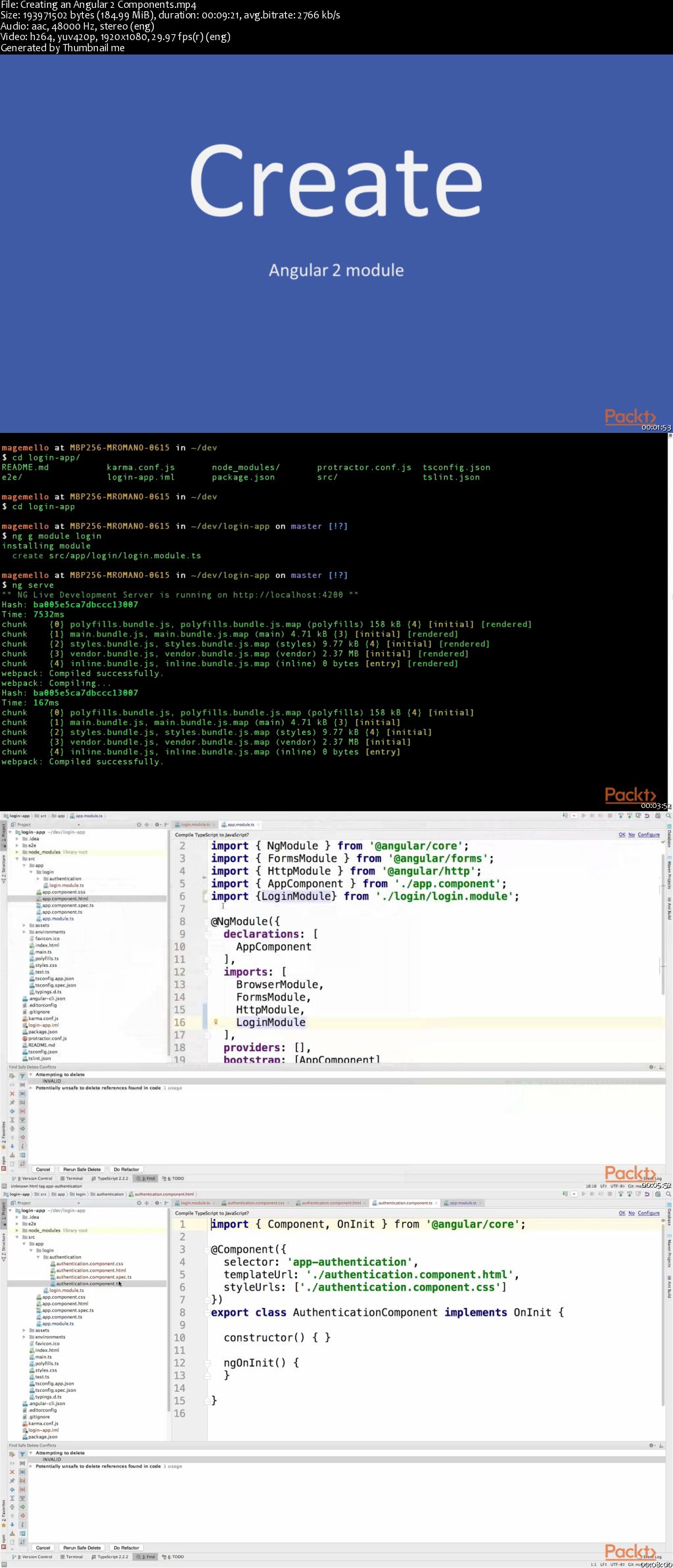Click Find panel gear icon in upper frame
Screen dimensions: 673x1568
(x=652, y=1067)
